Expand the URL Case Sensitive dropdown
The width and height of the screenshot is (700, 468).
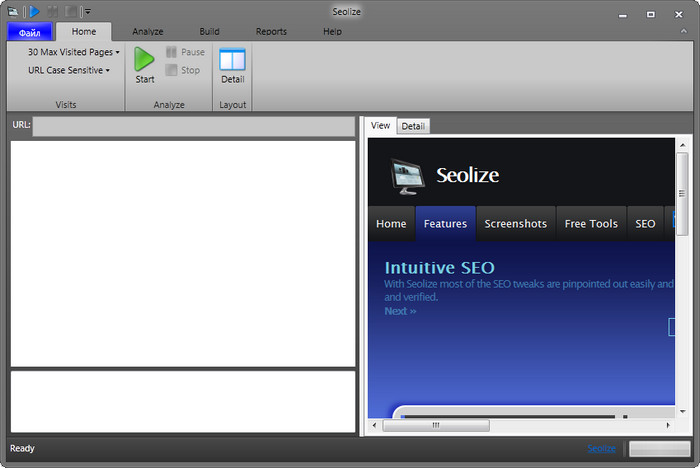point(68,70)
